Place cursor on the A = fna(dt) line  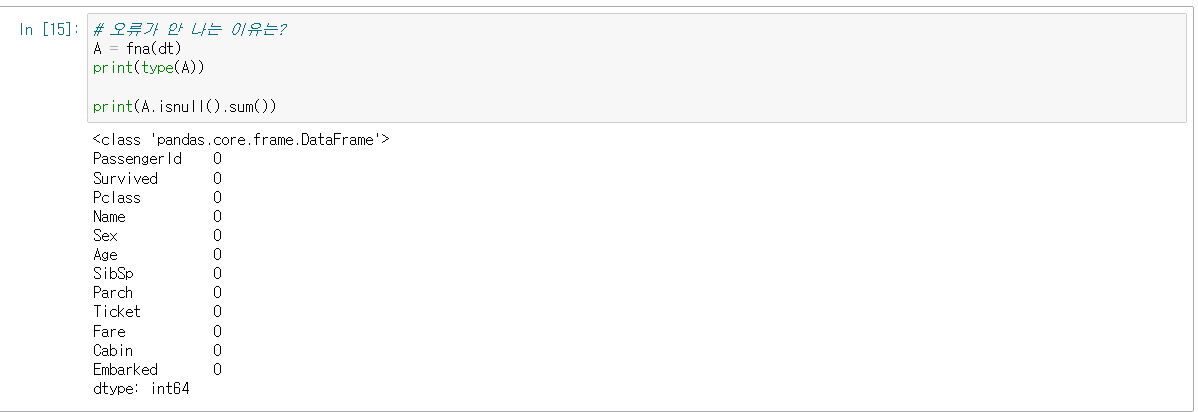[137, 48]
